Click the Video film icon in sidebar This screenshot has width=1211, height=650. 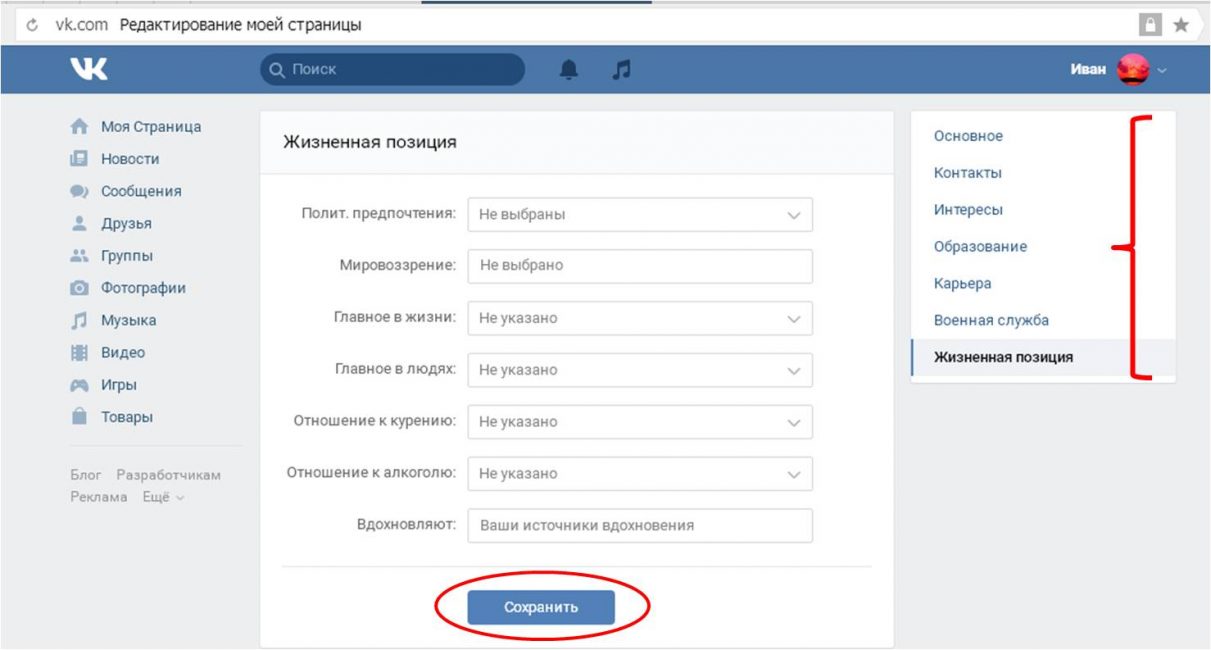pyautogui.click(x=79, y=352)
